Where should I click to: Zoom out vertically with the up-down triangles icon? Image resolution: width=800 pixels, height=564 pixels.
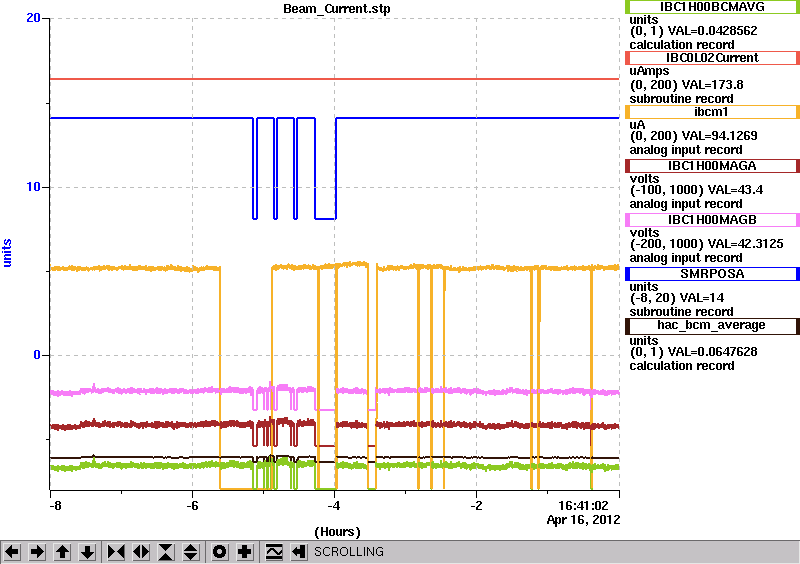coord(191,552)
